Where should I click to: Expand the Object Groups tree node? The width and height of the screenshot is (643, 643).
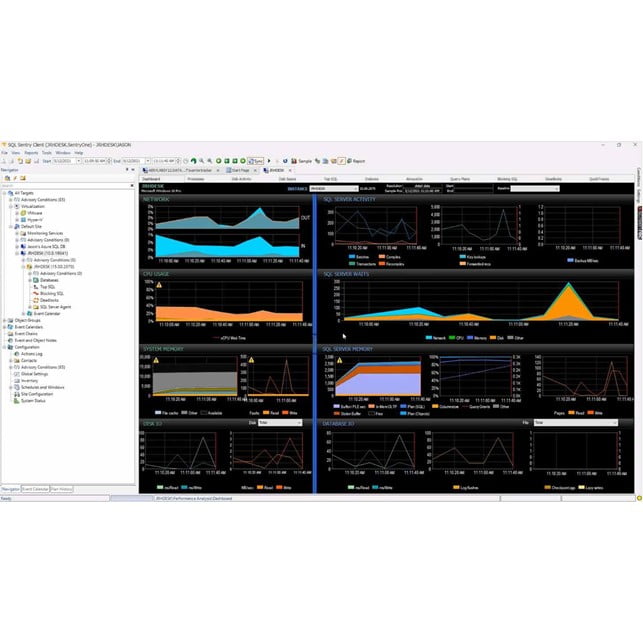(4, 320)
